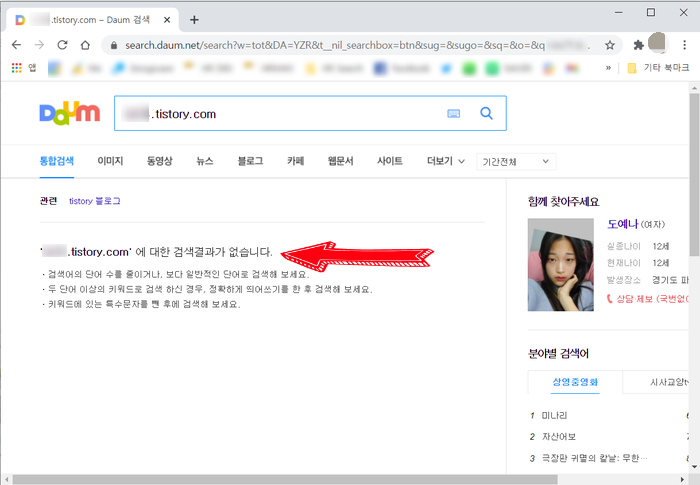This screenshot has width=700, height=485.
Task: Close the Daum search tab
Action: [167, 20]
